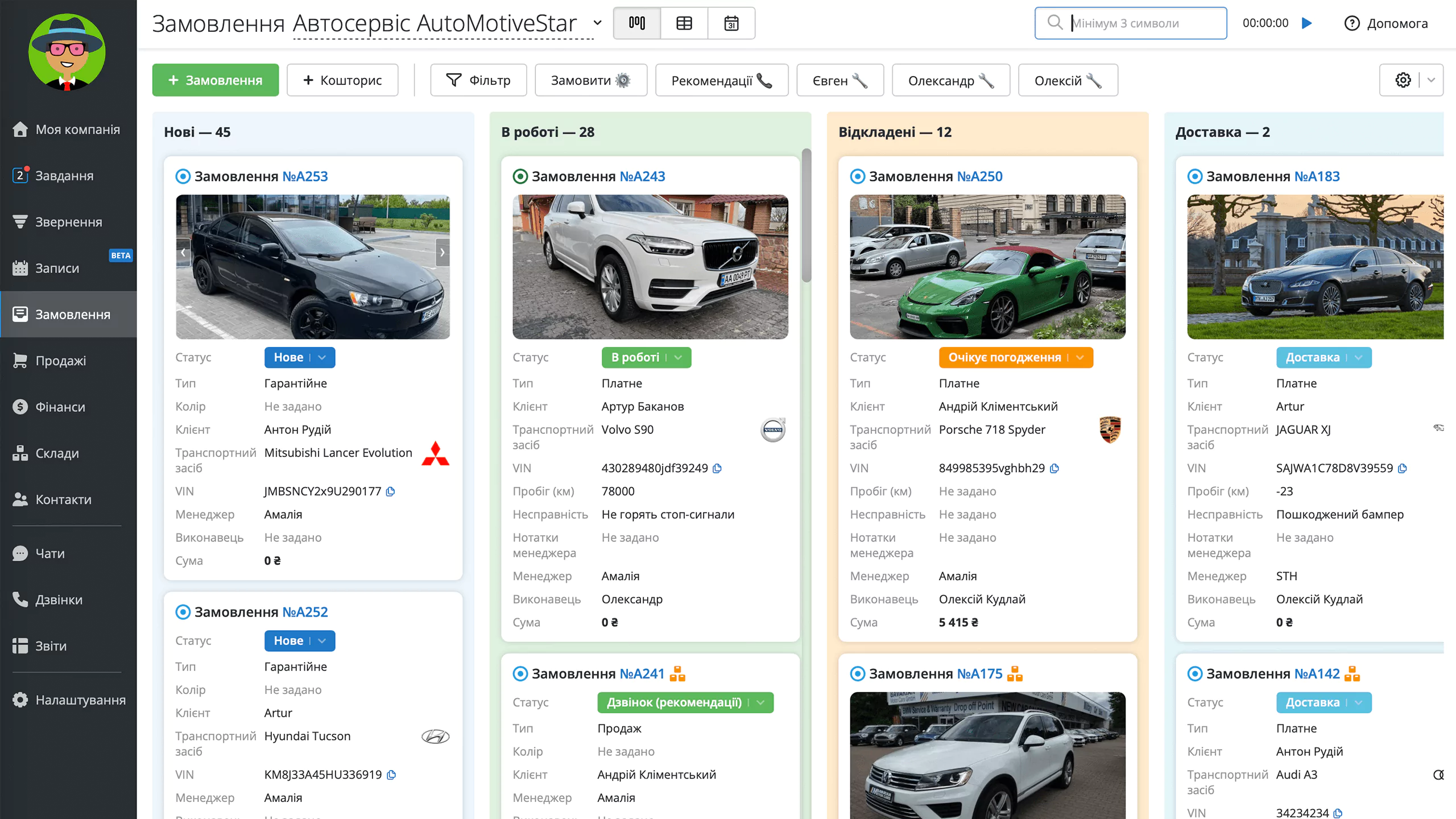Click Porsche logo on order A250
The height and width of the screenshot is (819, 1456).
(x=1110, y=430)
